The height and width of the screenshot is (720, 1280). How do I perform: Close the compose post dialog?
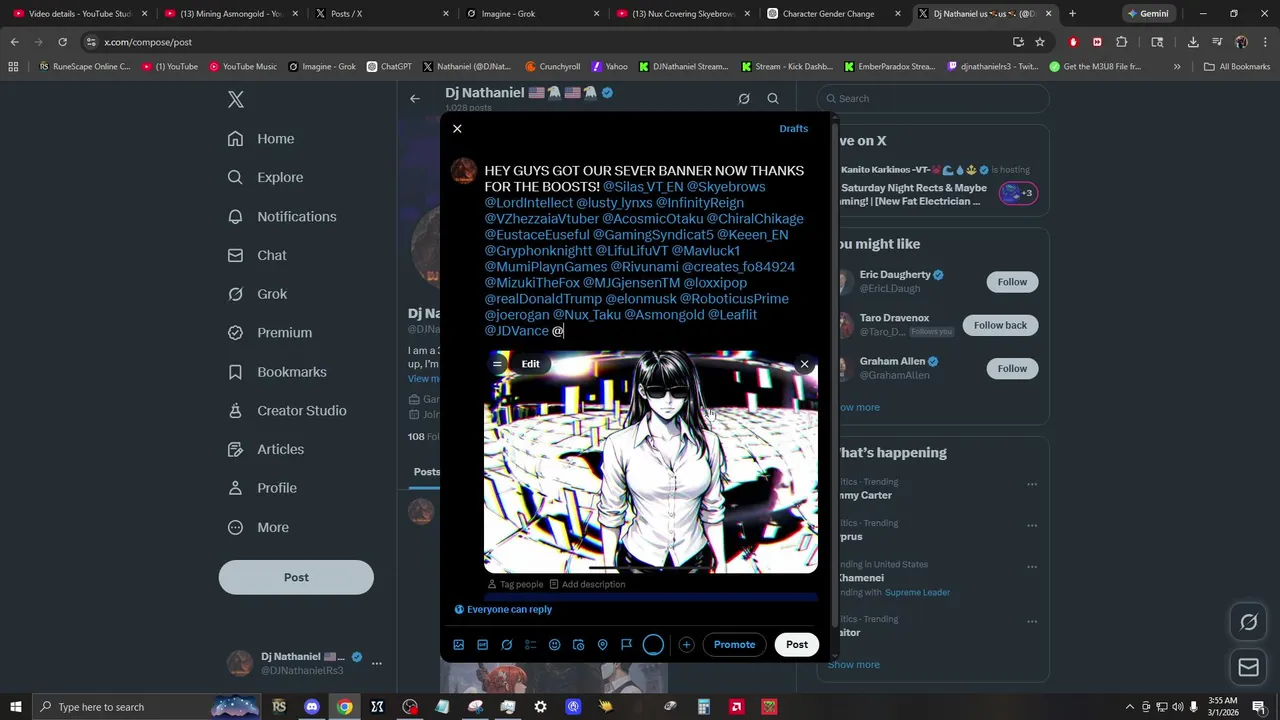[x=457, y=129]
